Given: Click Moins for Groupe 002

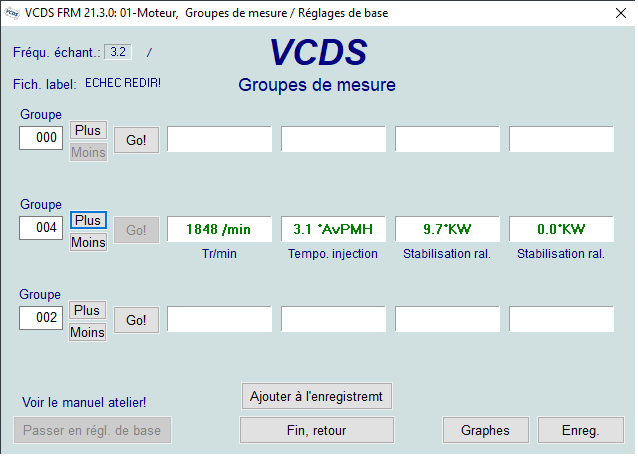Looking at the screenshot, I should 87,332.
